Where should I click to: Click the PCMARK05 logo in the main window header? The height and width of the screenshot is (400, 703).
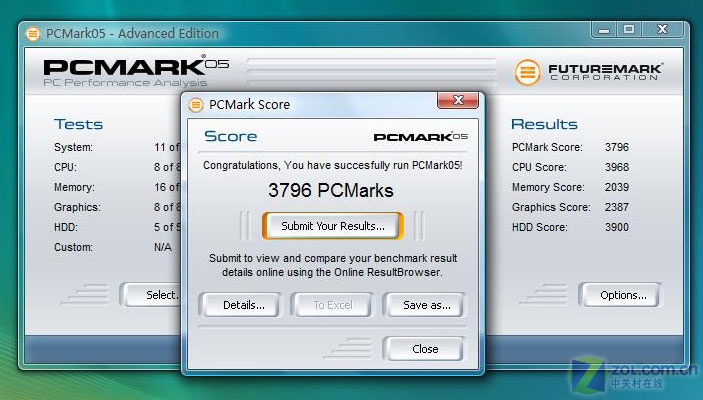pos(136,72)
